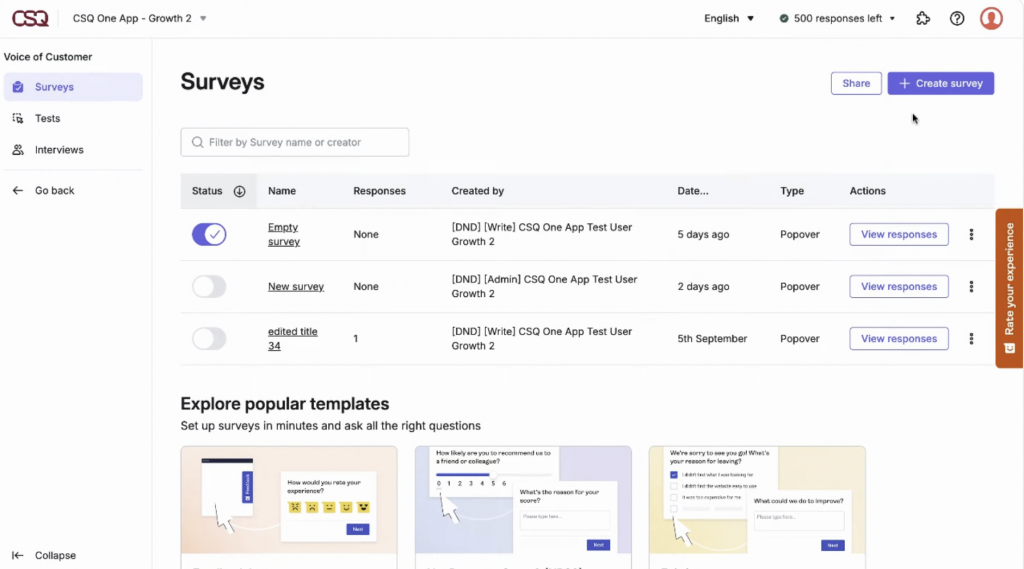The height and width of the screenshot is (569, 1024).
Task: Open the New survey name link
Action: pyautogui.click(x=296, y=287)
